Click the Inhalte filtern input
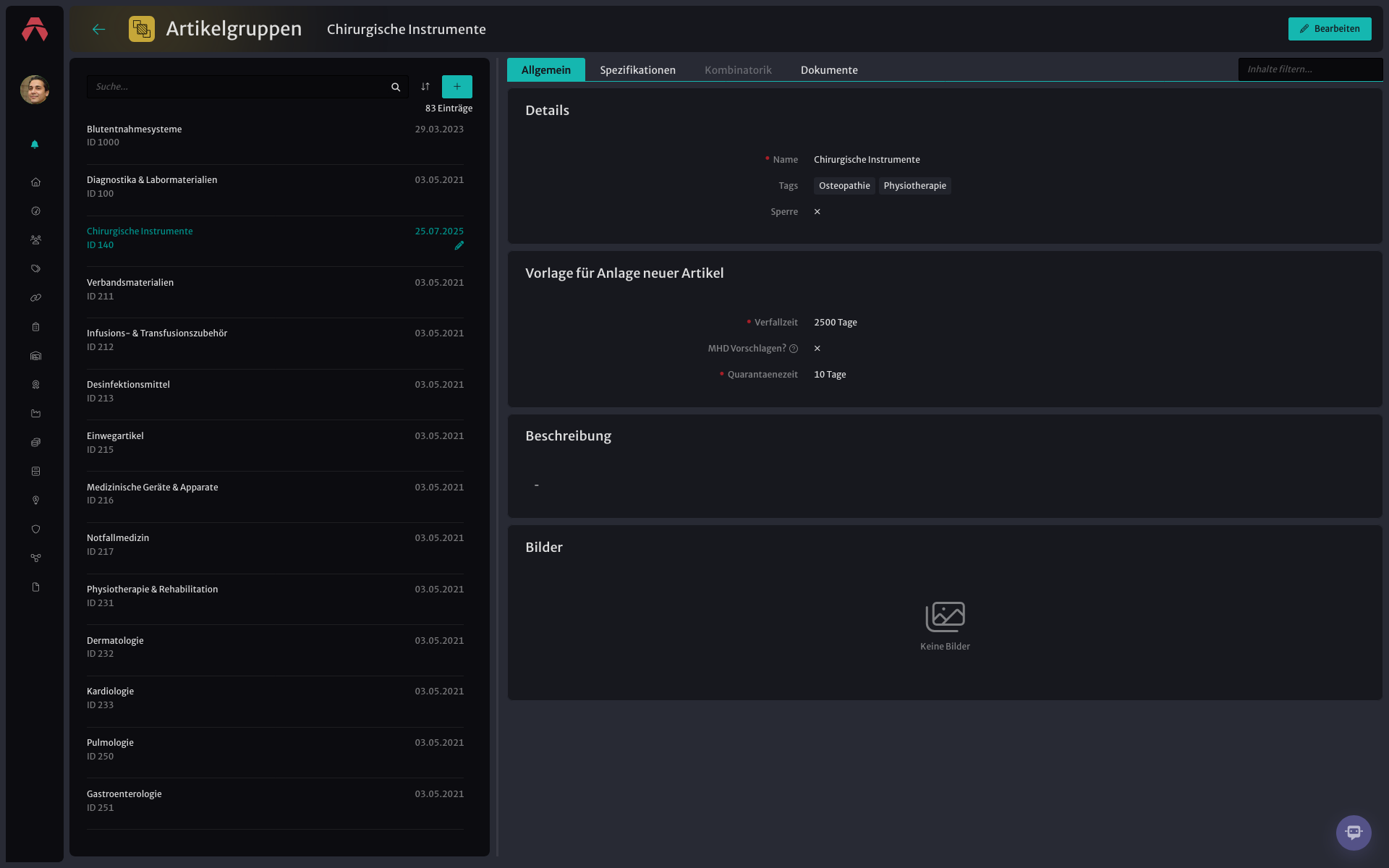 tap(1310, 69)
